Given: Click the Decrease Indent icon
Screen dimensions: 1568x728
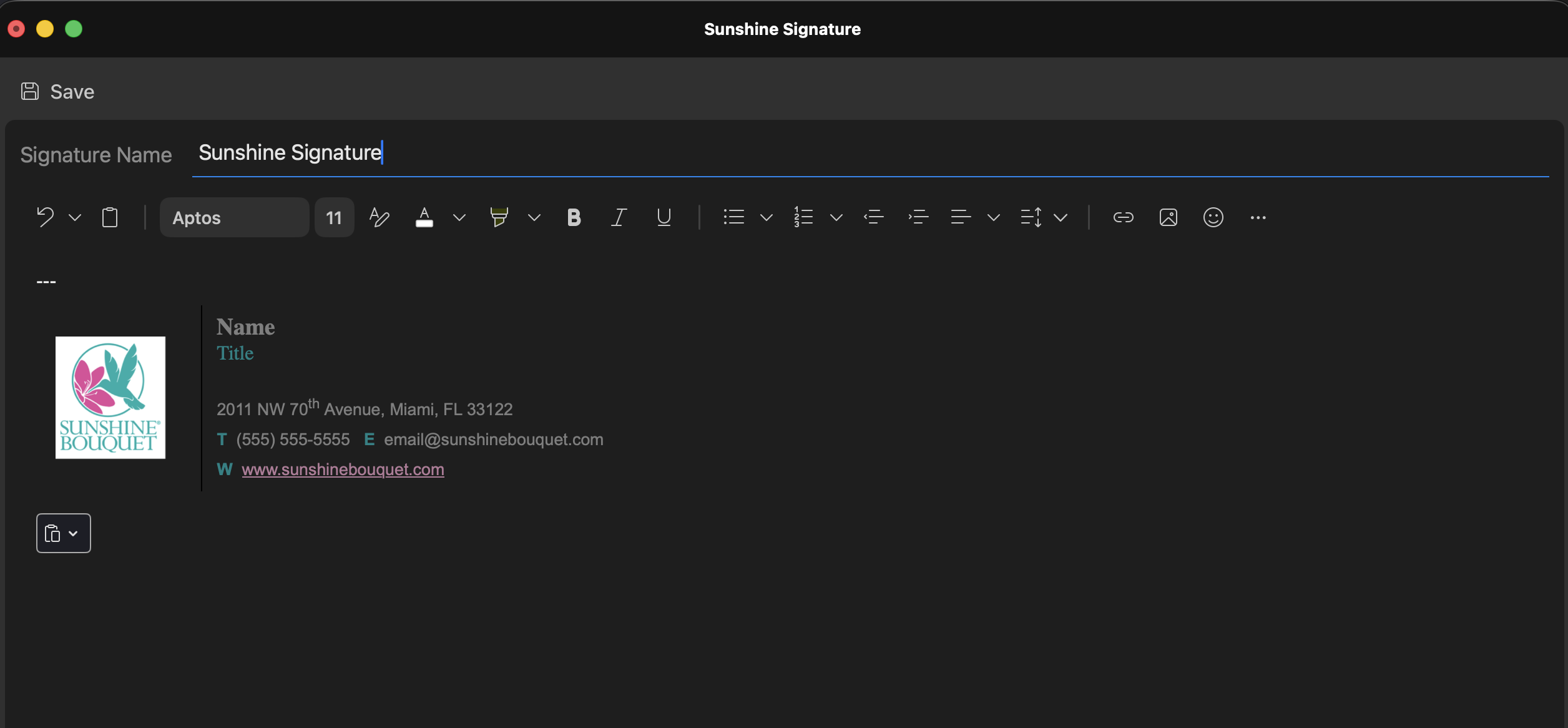Looking at the screenshot, I should click(873, 217).
